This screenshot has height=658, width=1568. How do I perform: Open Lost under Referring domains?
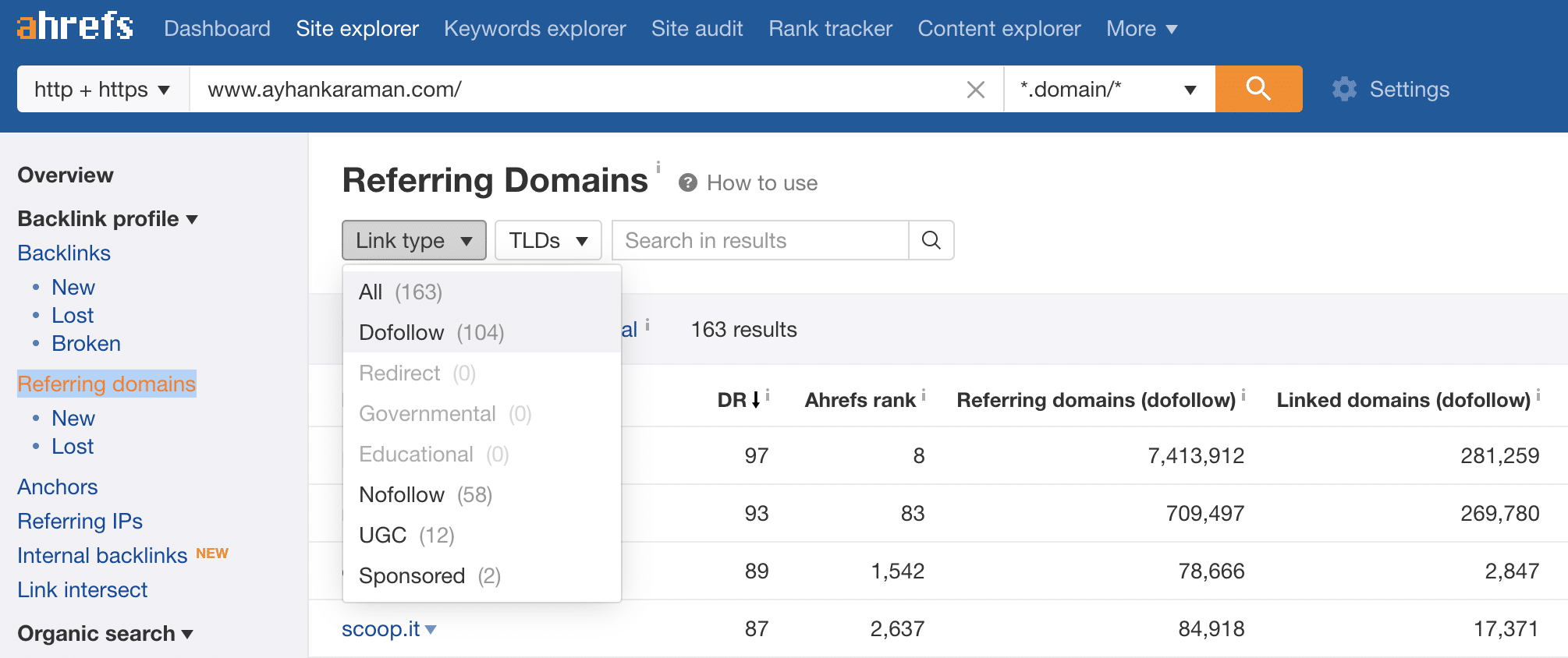point(73,447)
